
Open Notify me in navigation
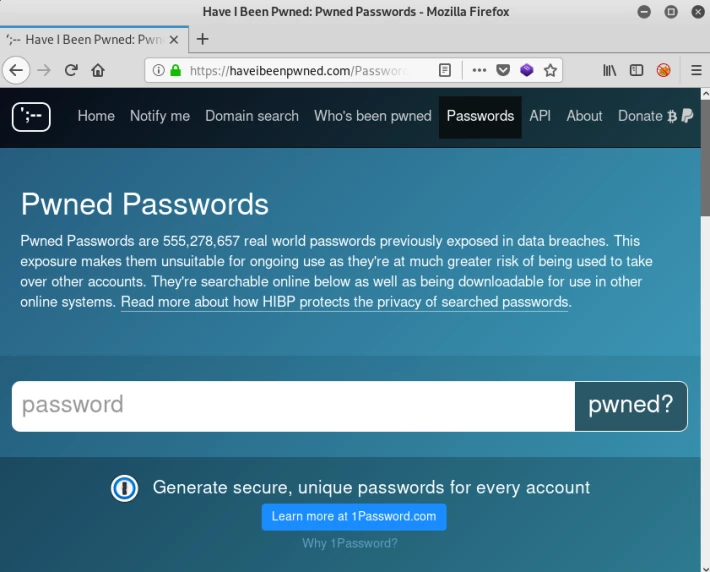(160, 116)
